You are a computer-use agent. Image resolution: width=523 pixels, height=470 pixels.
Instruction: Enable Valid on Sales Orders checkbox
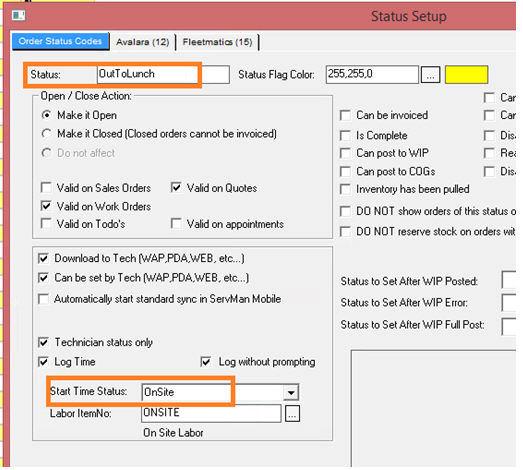[x=46, y=187]
